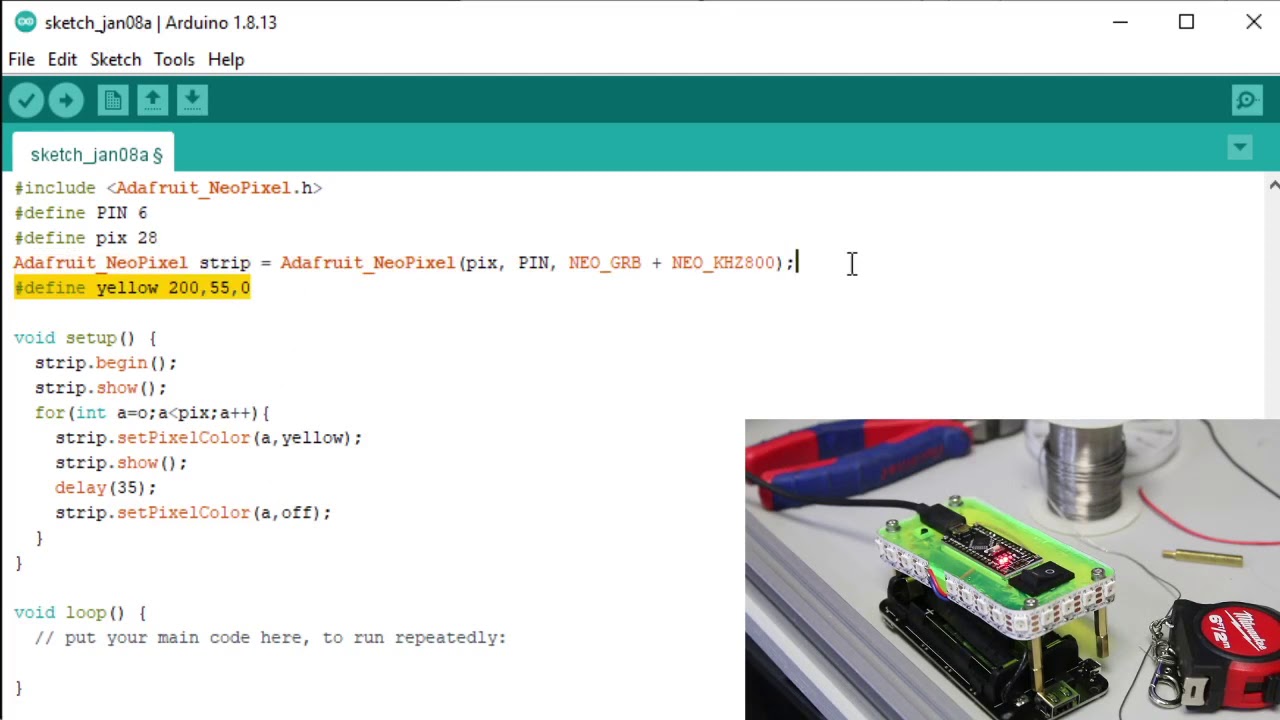The width and height of the screenshot is (1280, 720).
Task: Click the 'delay(35);' line
Action: pos(106,488)
